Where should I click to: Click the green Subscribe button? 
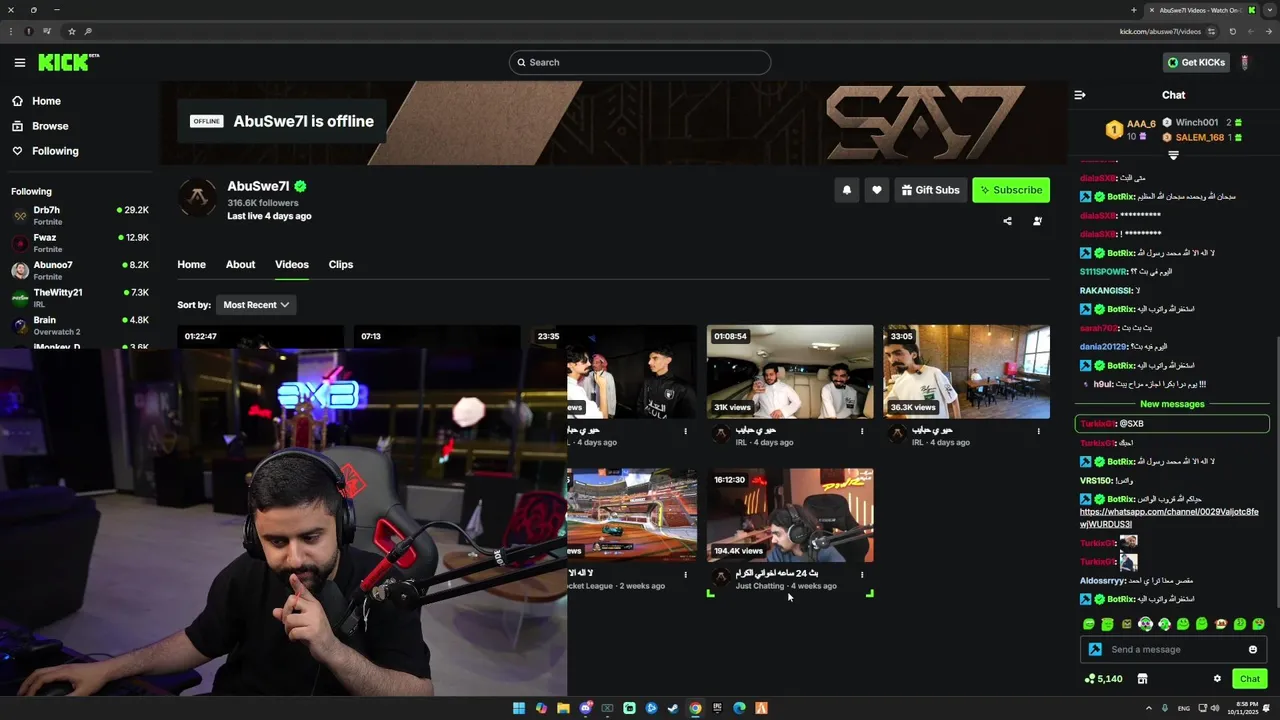point(1011,190)
